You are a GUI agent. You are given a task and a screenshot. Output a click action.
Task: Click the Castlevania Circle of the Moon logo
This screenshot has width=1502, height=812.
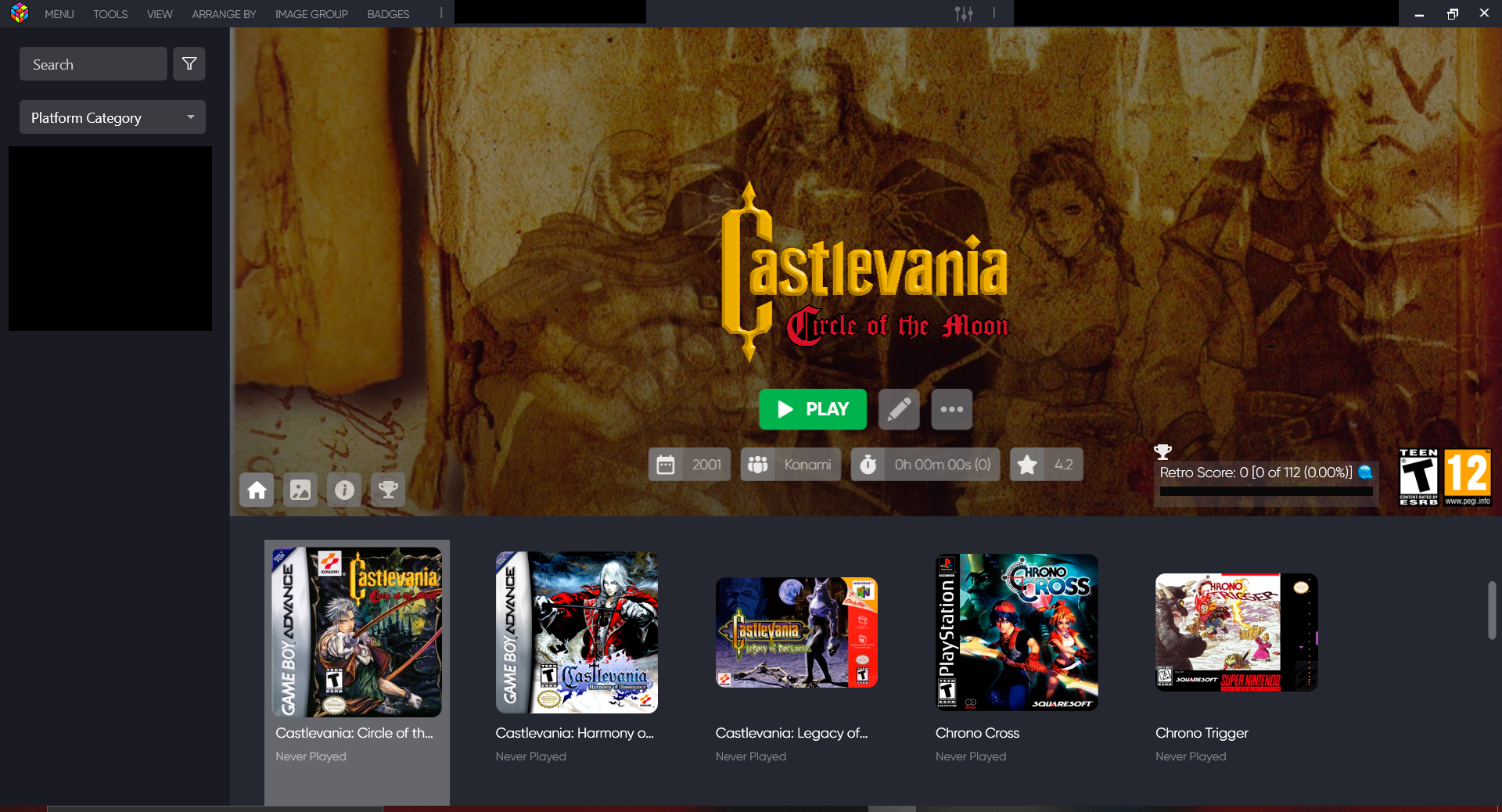pos(865,271)
